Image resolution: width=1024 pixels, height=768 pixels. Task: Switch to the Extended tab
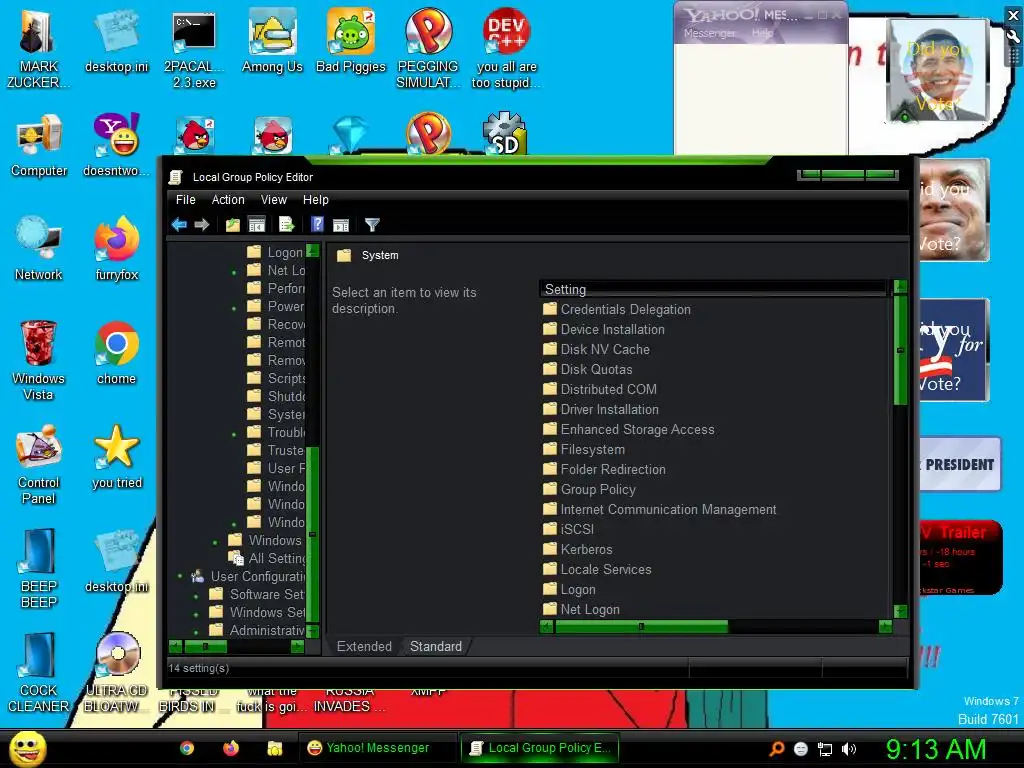(x=364, y=647)
